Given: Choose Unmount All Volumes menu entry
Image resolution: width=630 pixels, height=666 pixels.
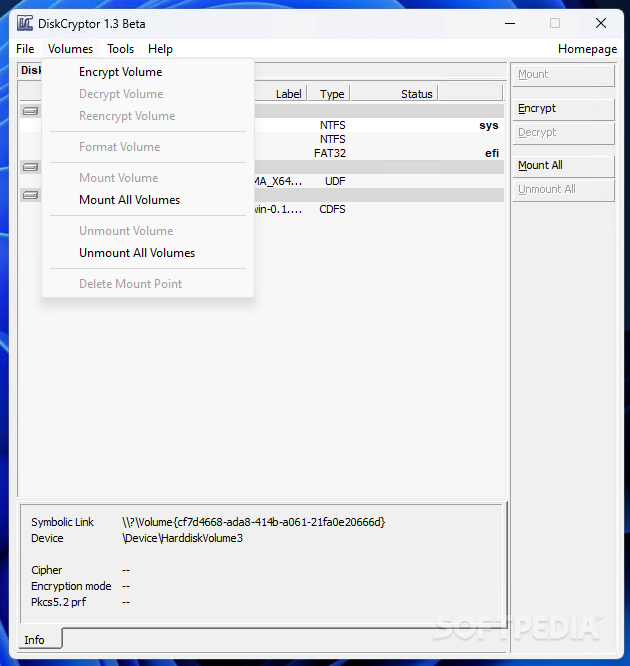Looking at the screenshot, I should (x=148, y=253).
